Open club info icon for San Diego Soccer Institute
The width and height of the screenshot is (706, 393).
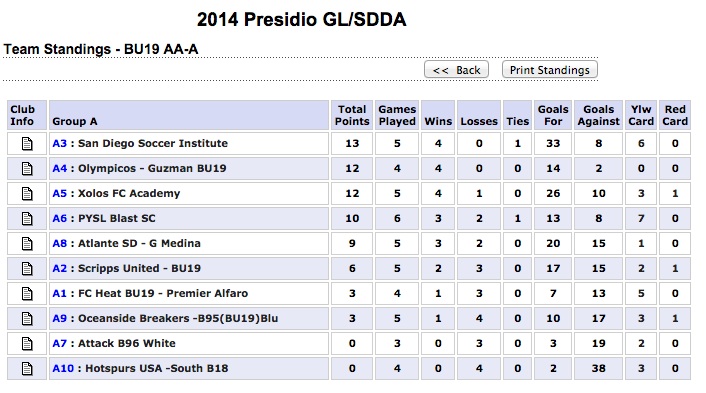[x=27, y=144]
